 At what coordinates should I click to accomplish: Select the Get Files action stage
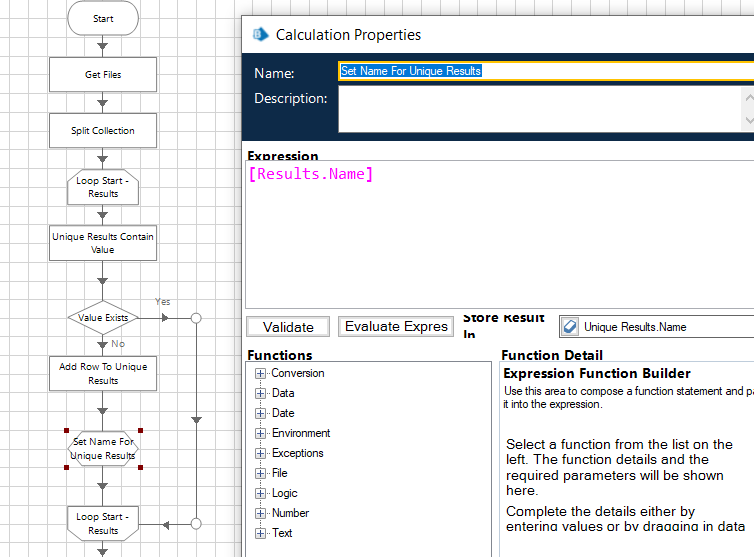103,75
